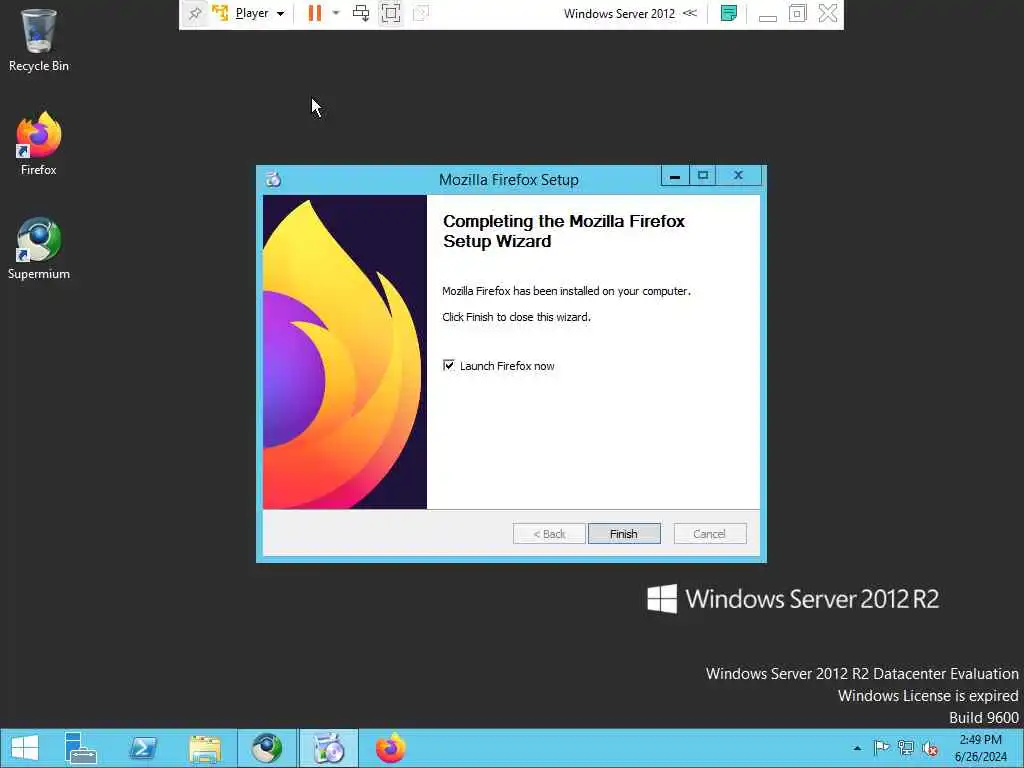Open the clock showing 2:49 PM
Image resolution: width=1024 pixels, height=768 pixels.
pos(980,748)
